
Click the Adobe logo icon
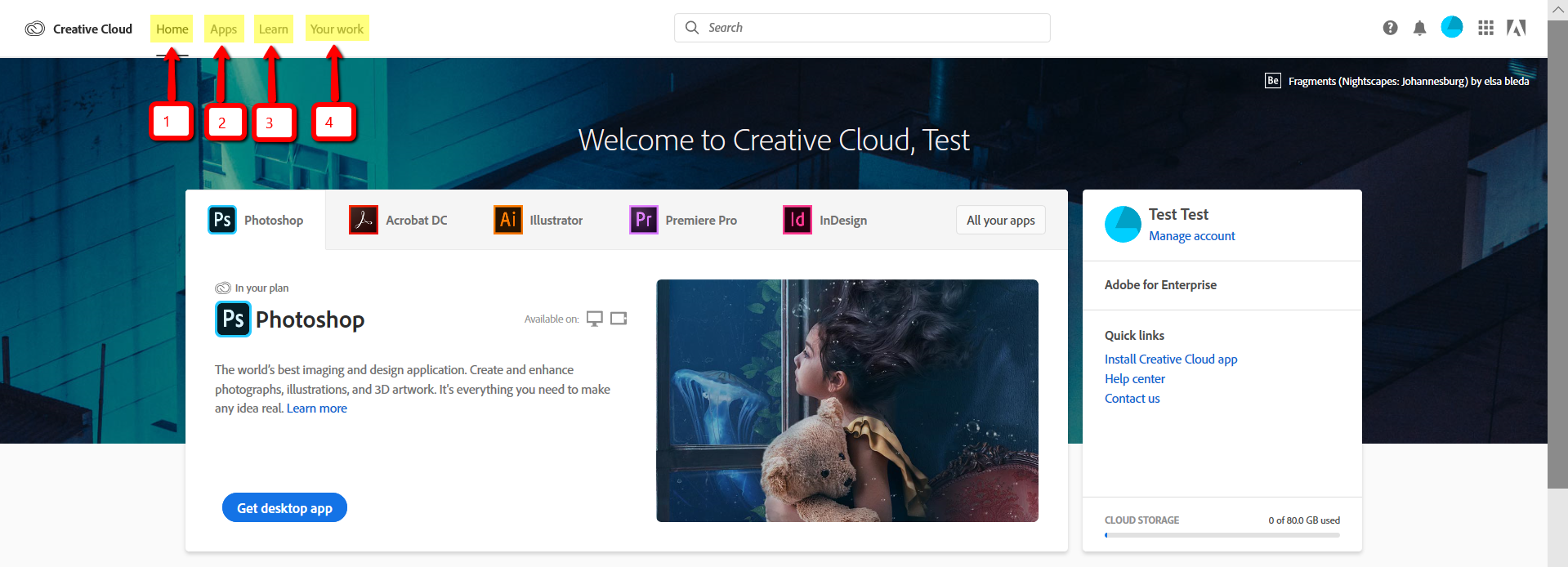pyautogui.click(x=1517, y=28)
